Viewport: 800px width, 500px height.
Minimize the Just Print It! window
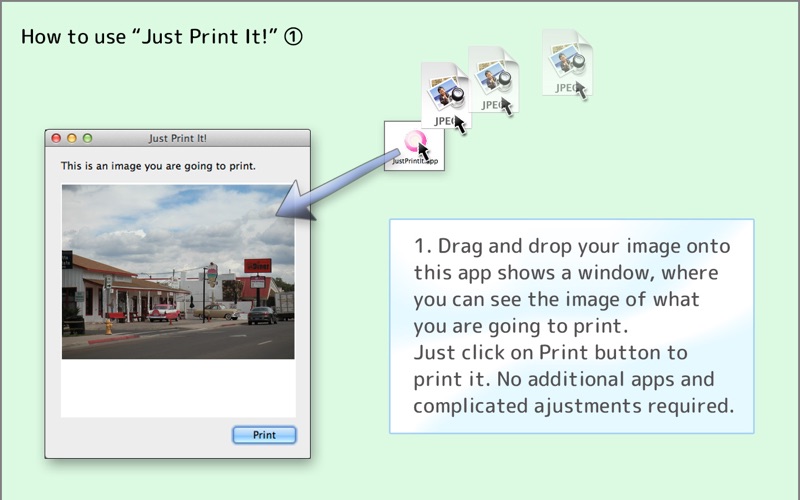point(72,138)
